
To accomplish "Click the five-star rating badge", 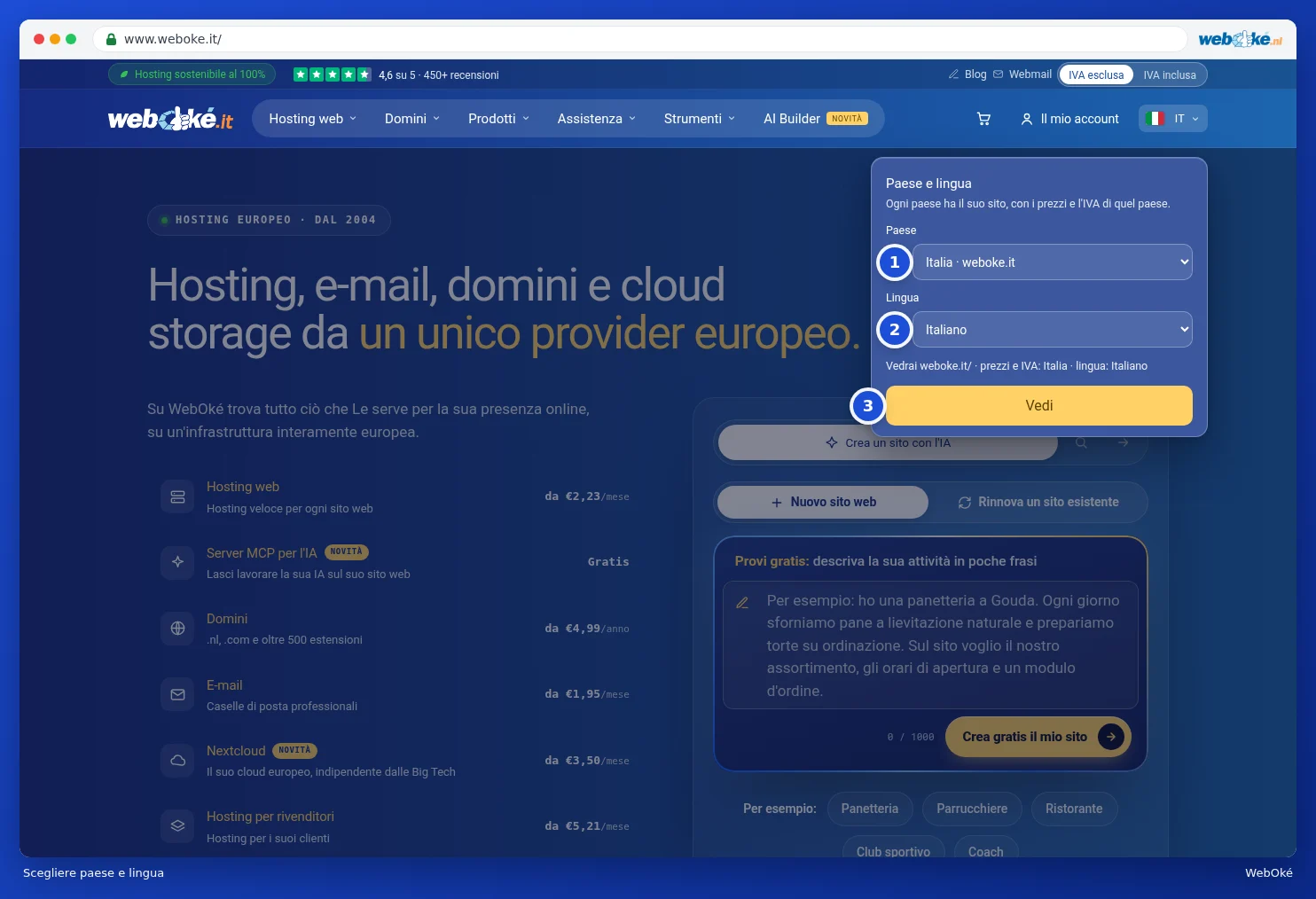I will 333,74.
